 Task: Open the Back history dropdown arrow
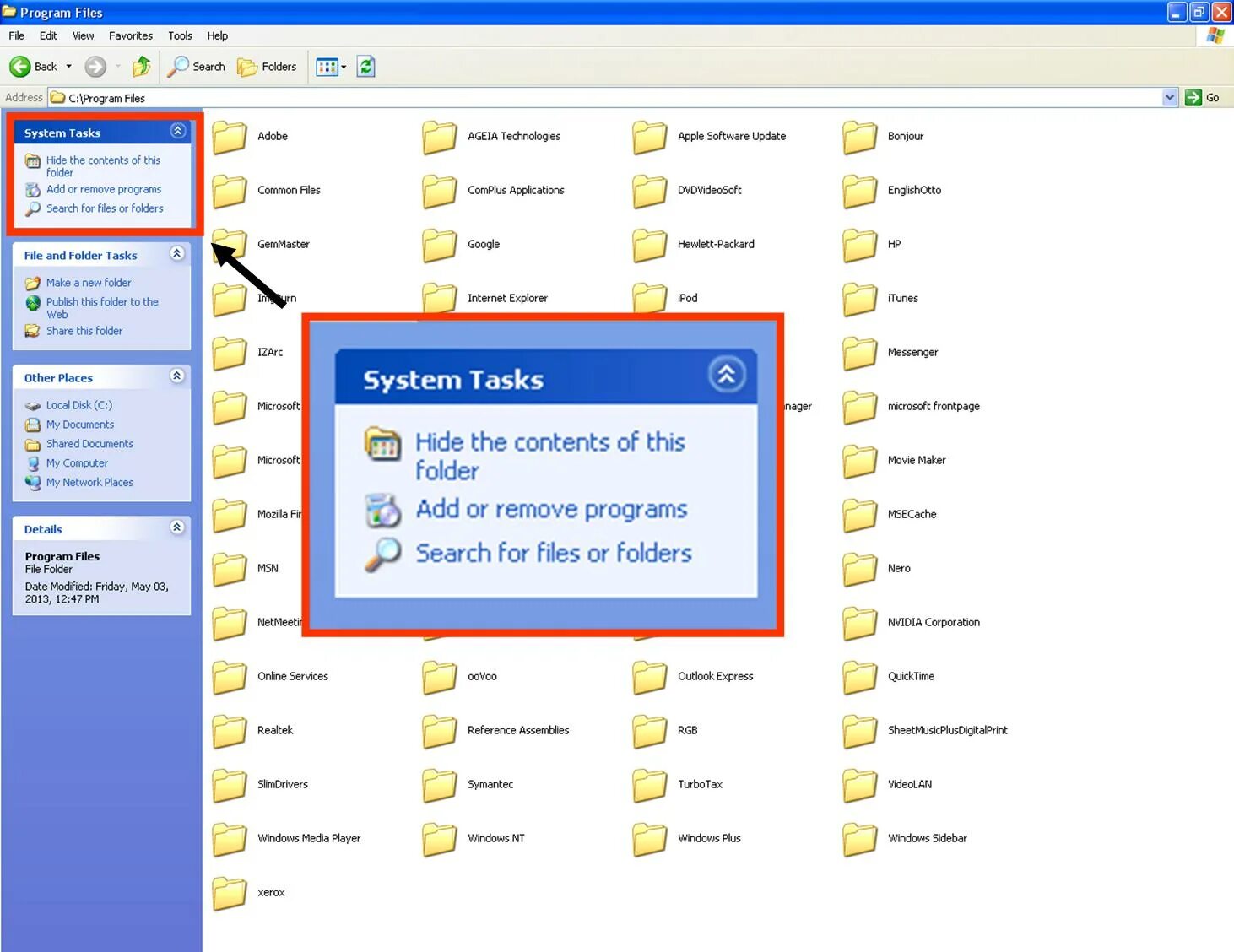point(69,67)
